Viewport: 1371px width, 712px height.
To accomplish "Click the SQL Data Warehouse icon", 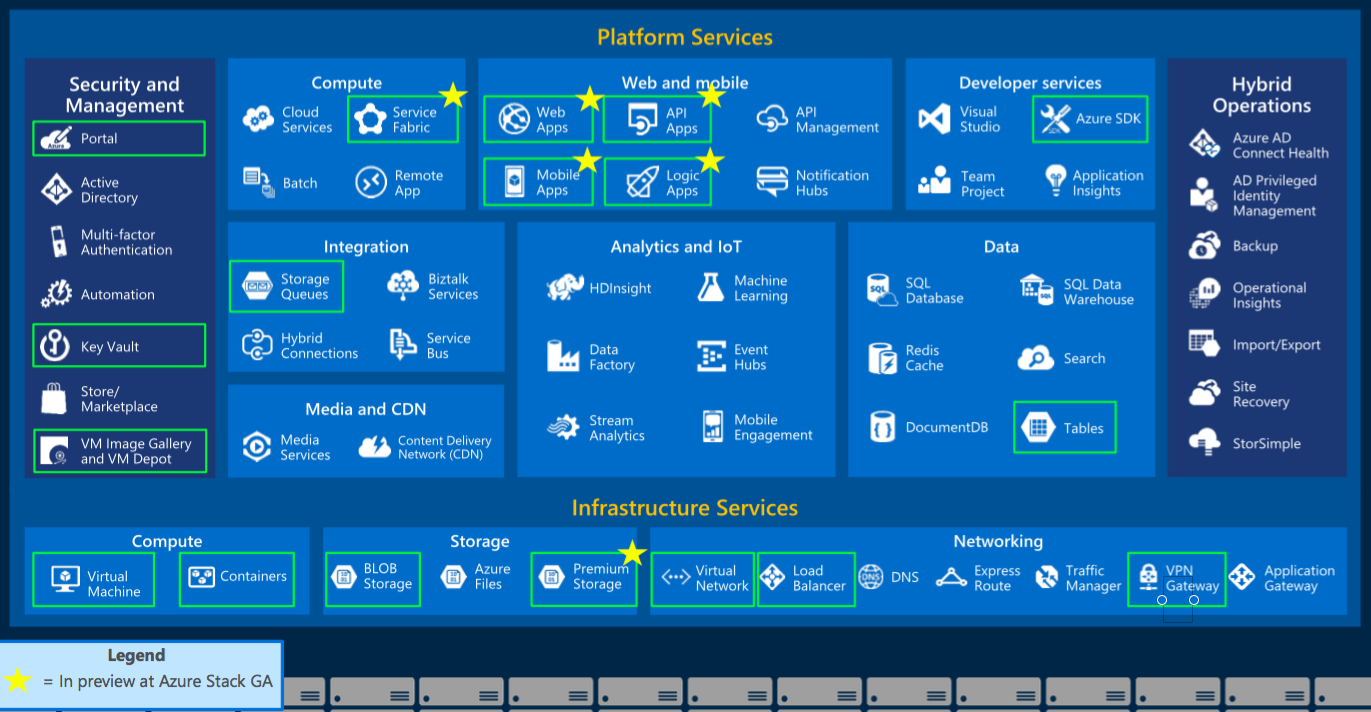I will (1037, 290).
